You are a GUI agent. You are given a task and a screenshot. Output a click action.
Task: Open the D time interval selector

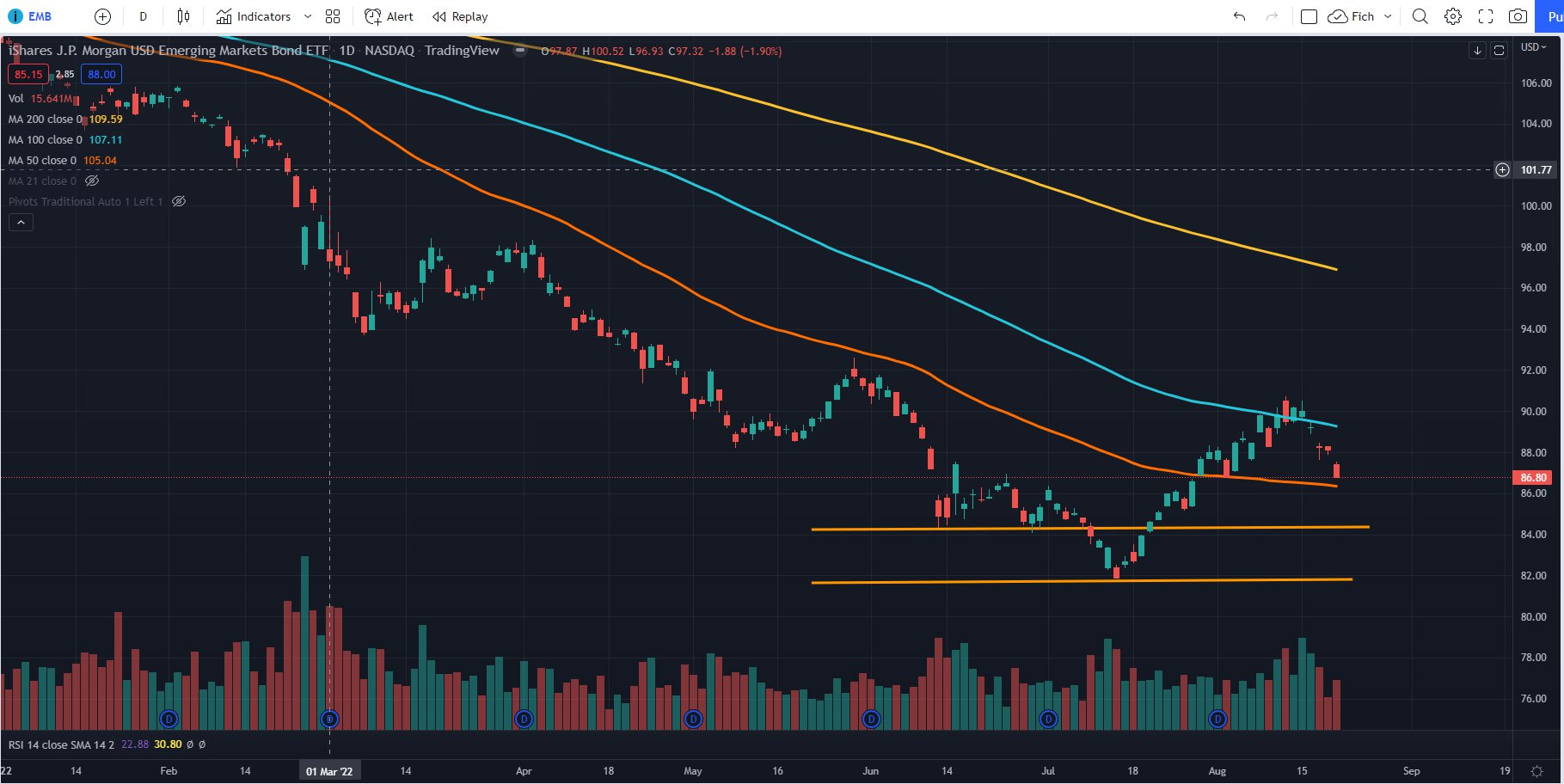tap(143, 16)
